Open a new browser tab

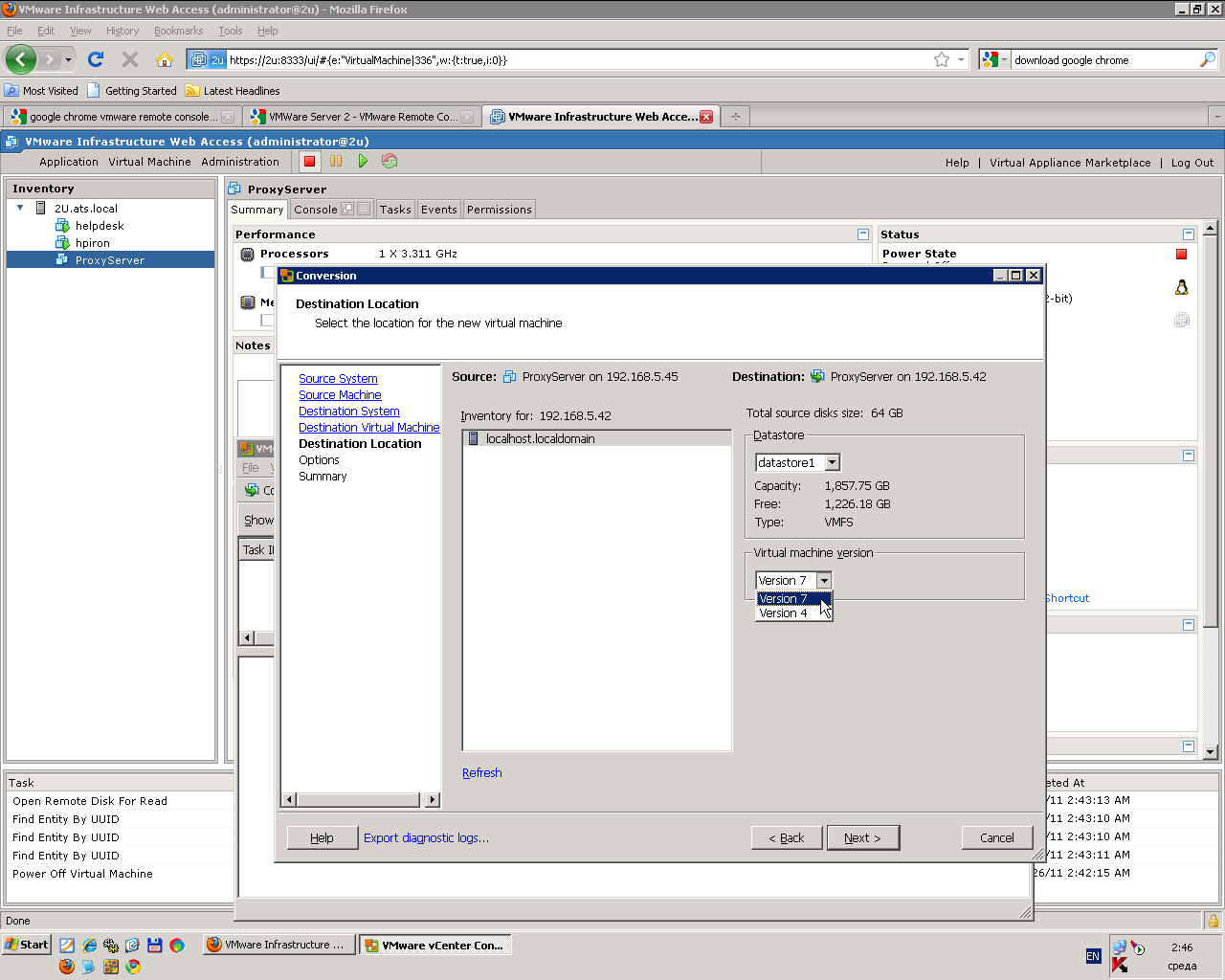pos(736,117)
